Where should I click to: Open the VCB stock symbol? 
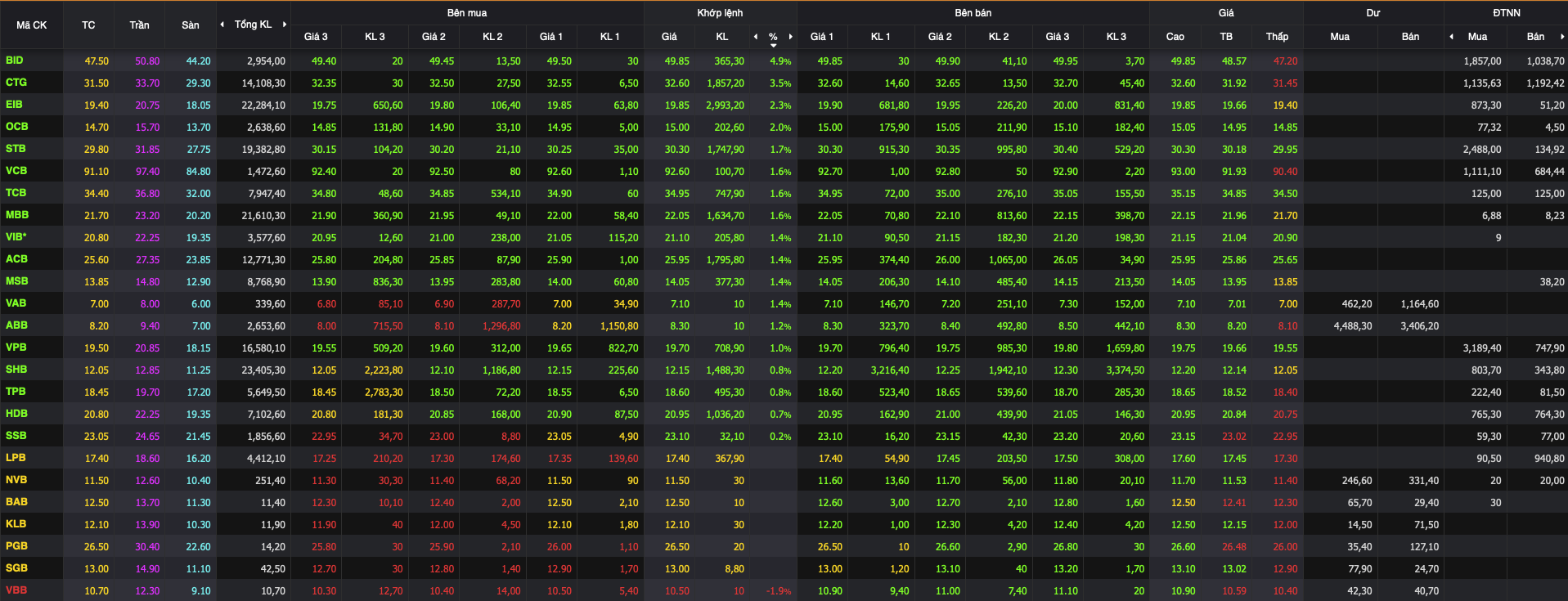(16, 171)
